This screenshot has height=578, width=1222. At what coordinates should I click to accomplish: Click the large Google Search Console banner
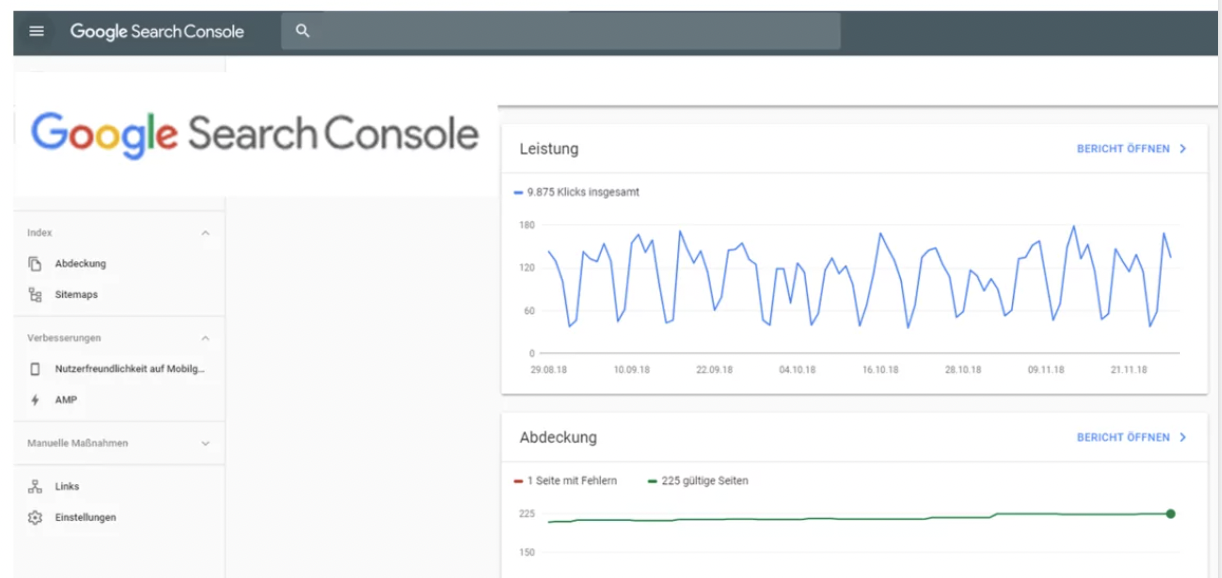pyautogui.click(x=255, y=133)
